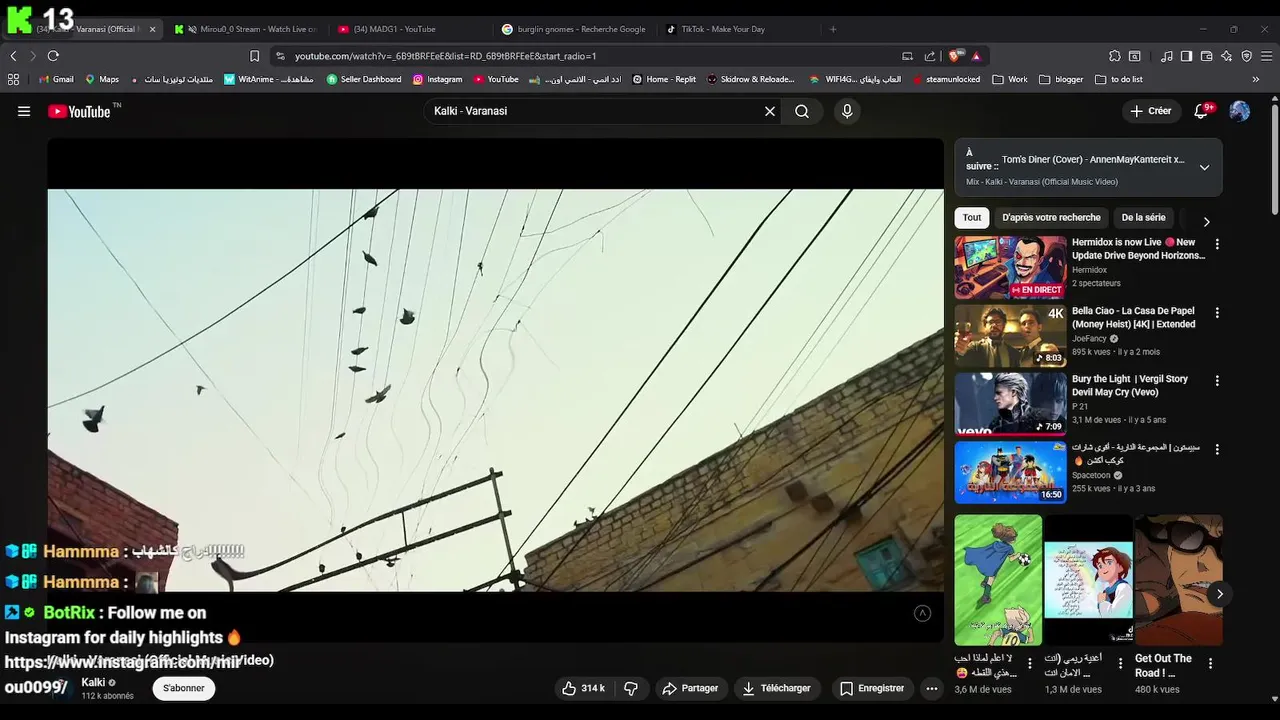Show hidden bookmarks with the double chevron
Screen dimensions: 1280x720
(1256, 79)
